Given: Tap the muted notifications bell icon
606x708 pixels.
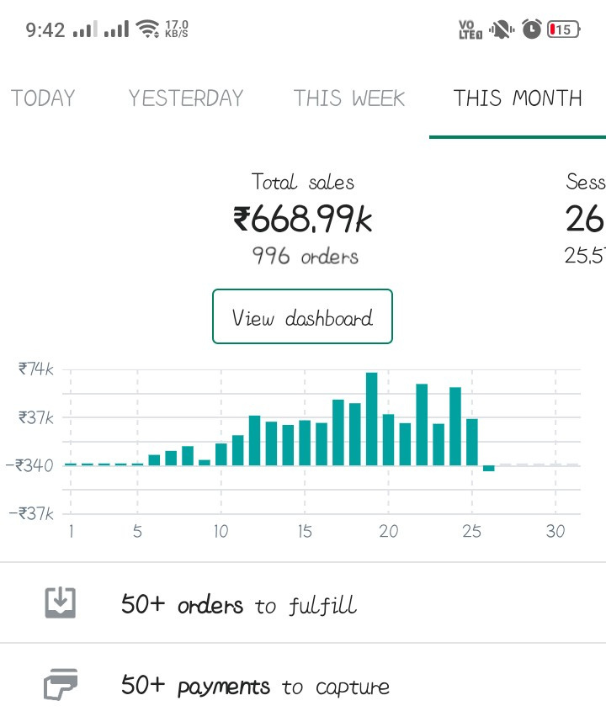Looking at the screenshot, I should tap(501, 29).
